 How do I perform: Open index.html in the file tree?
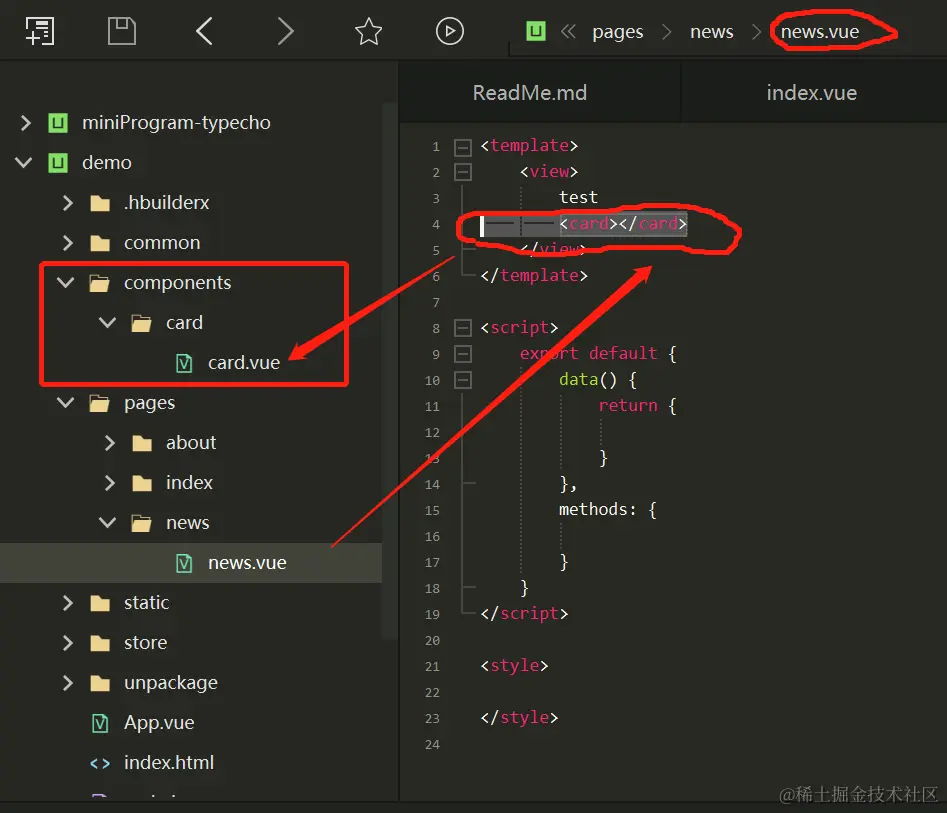coord(169,763)
